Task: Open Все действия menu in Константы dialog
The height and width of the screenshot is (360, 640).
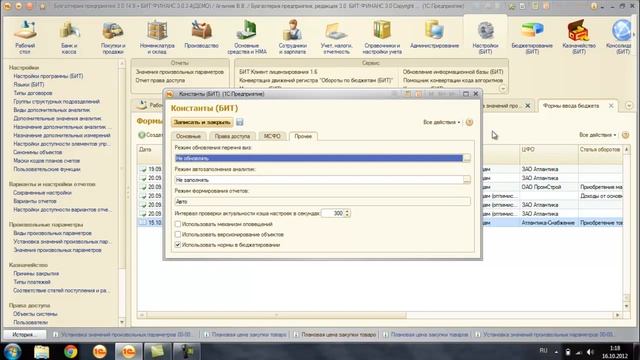Action: point(442,122)
